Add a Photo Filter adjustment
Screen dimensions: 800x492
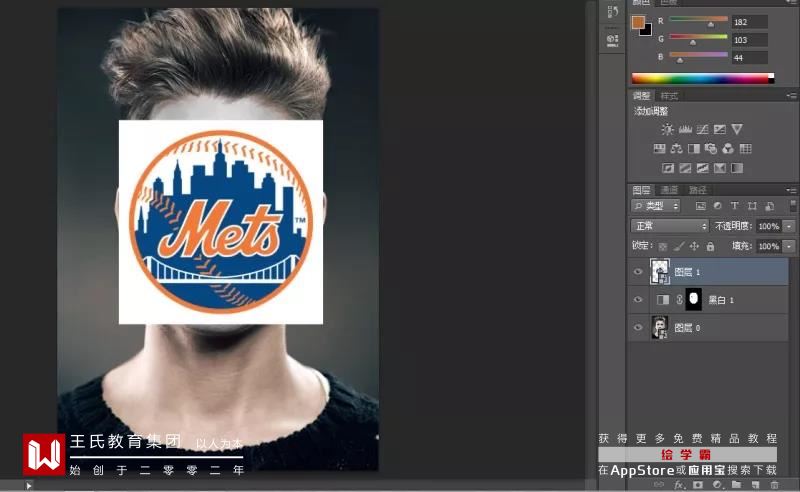(711, 149)
